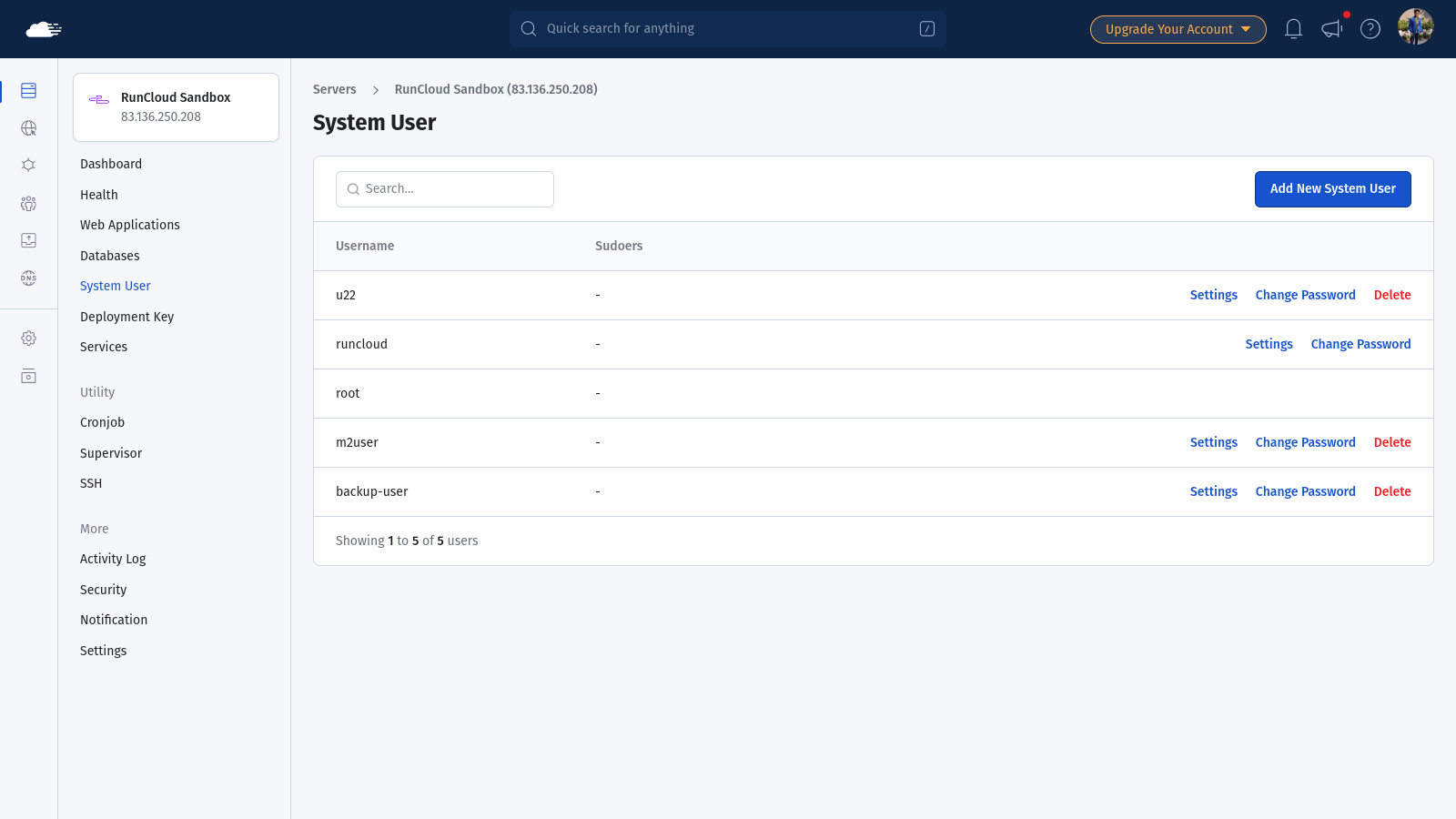This screenshot has width=1456, height=819.
Task: Change Password for runcloud user
Action: (1360, 344)
